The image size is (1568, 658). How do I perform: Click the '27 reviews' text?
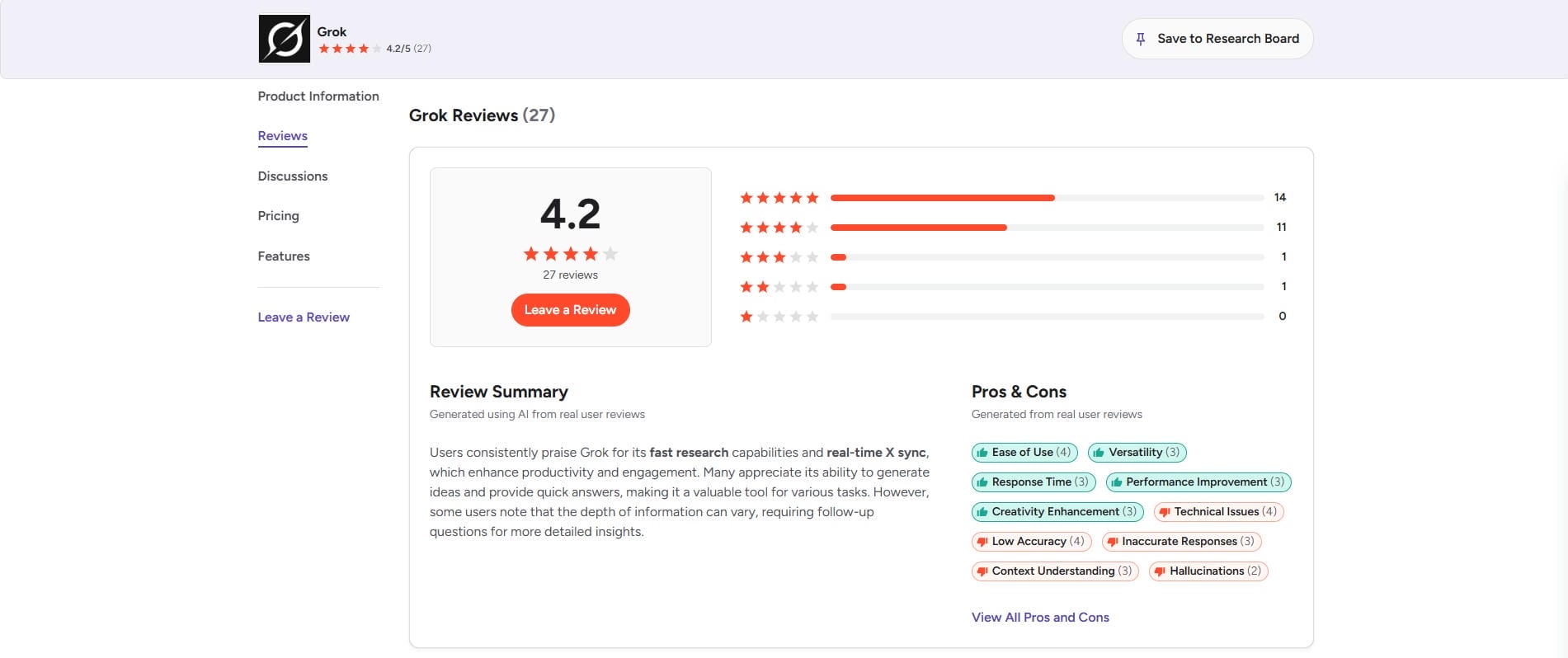571,275
